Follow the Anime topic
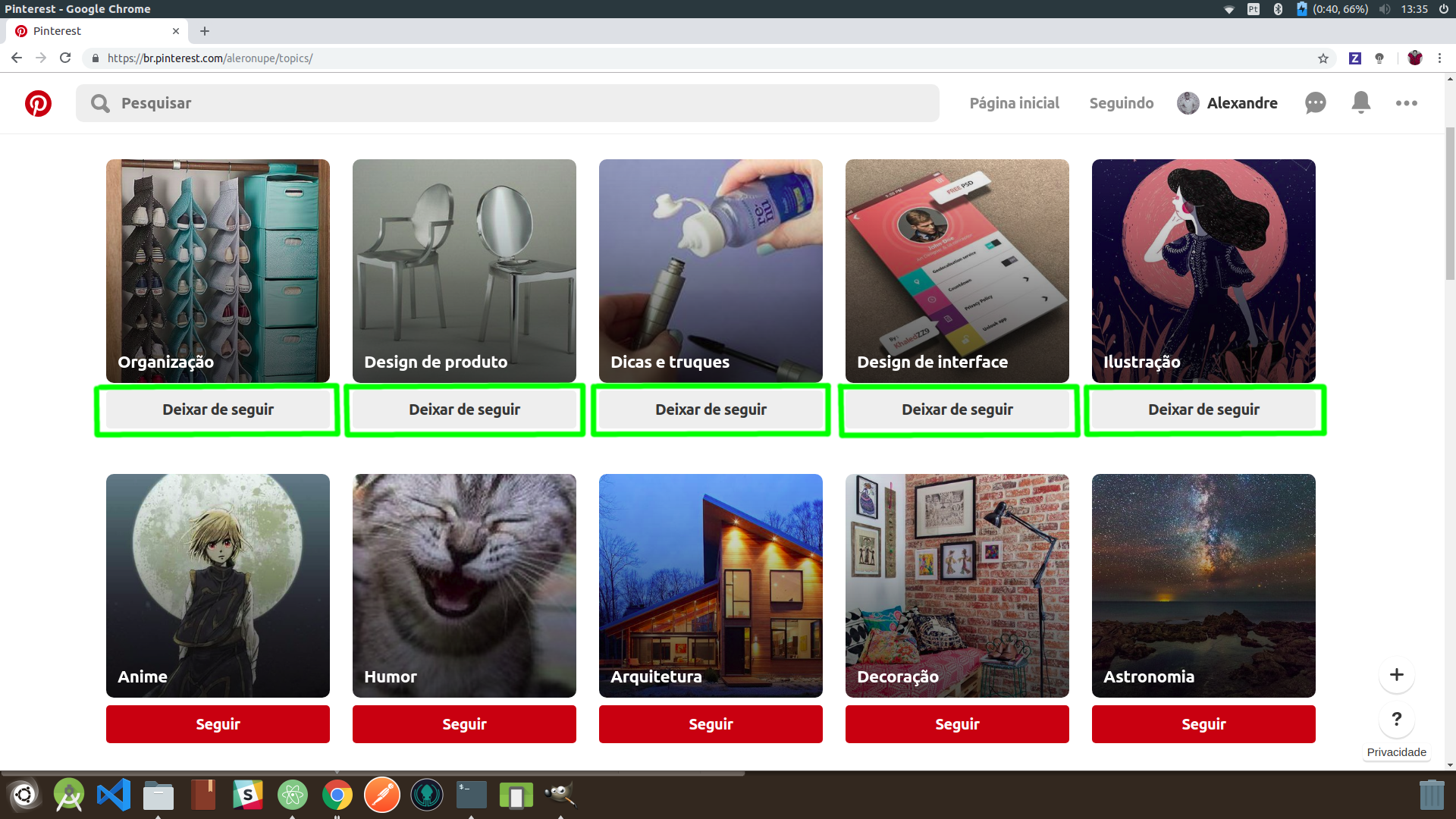 tap(218, 724)
